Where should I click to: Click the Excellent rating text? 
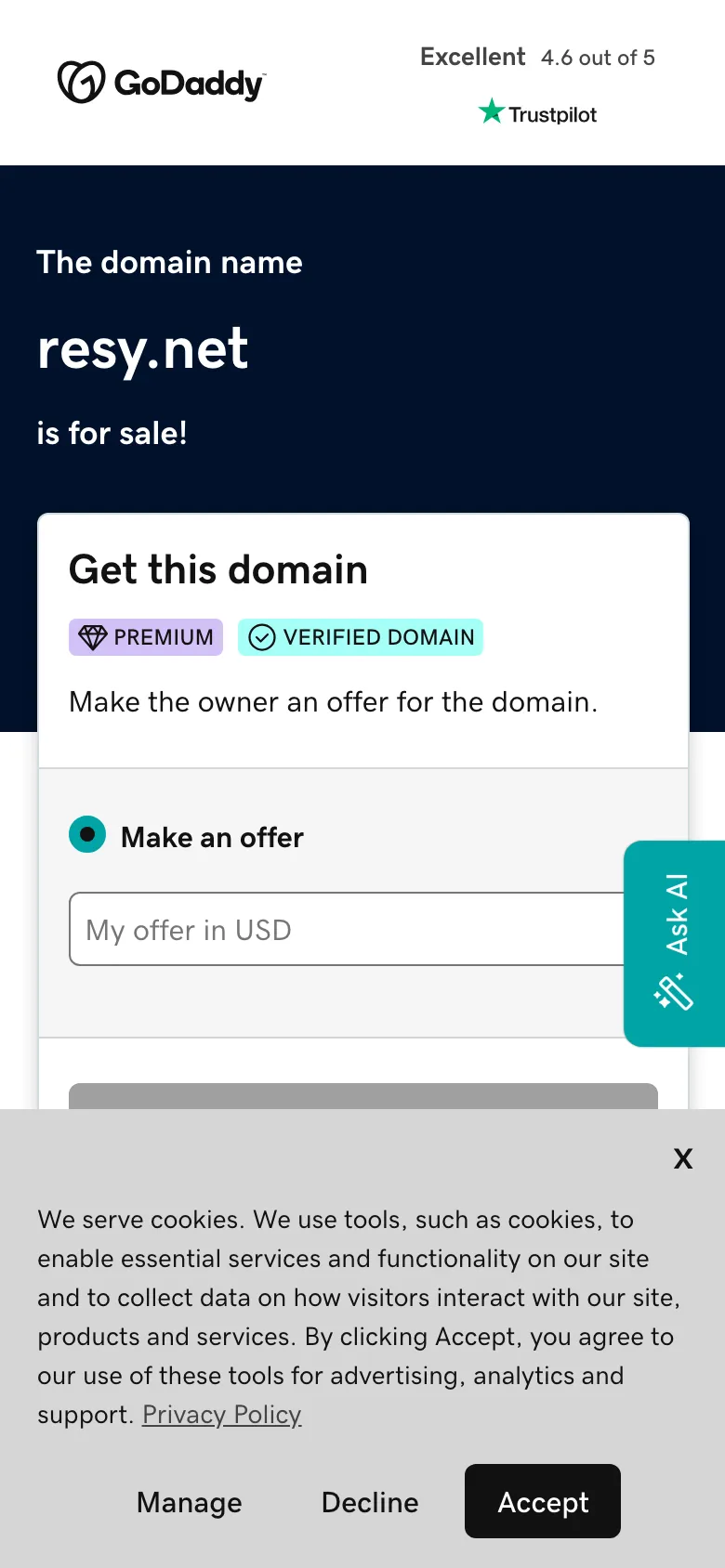(x=472, y=57)
